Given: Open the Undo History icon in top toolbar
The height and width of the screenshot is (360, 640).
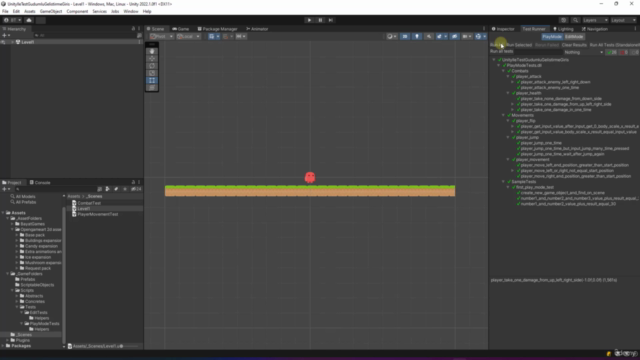Looking at the screenshot, I should 564,20.
